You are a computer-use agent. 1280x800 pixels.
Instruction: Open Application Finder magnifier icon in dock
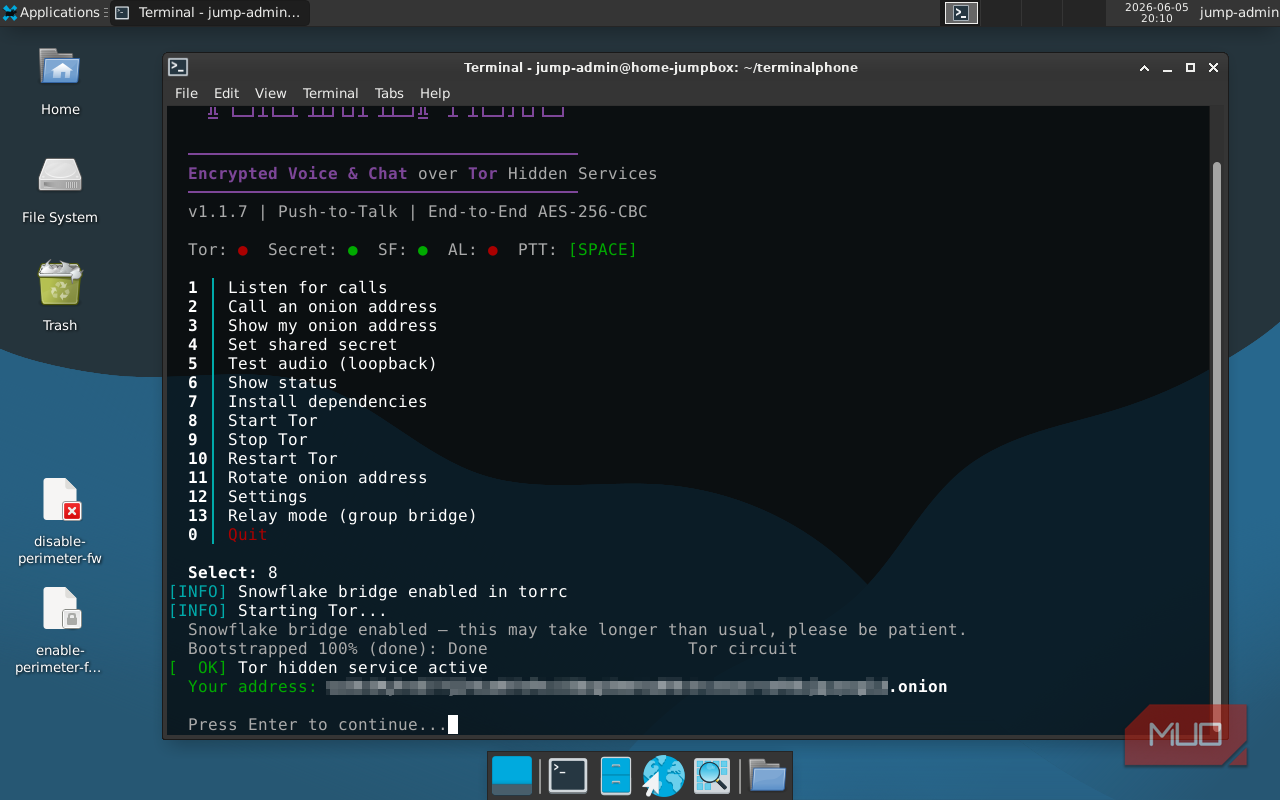pyautogui.click(x=712, y=775)
